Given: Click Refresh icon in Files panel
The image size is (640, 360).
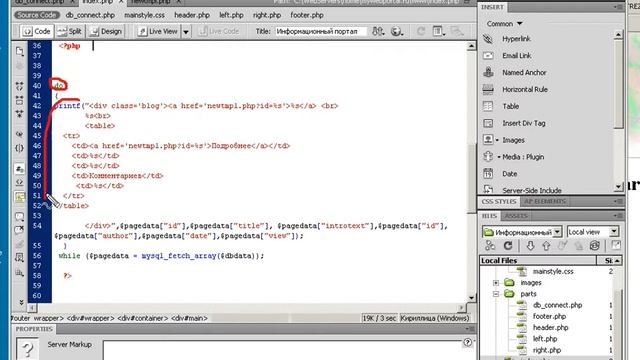Looking at the screenshot, I should point(508,246).
